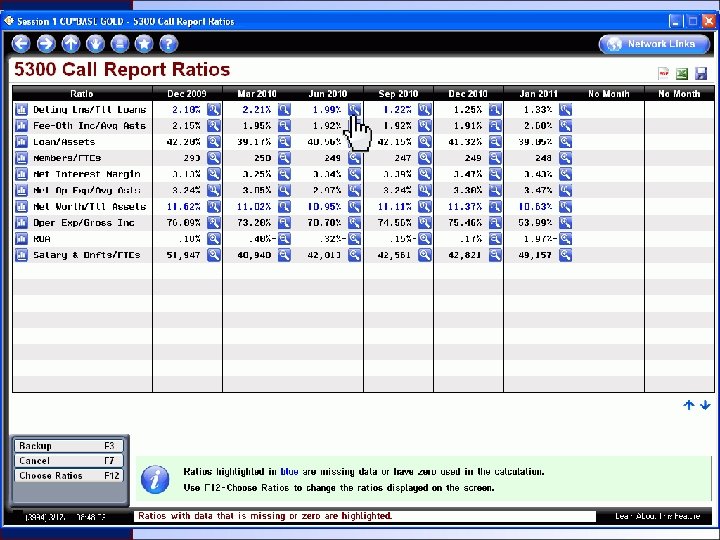Image resolution: width=720 pixels, height=540 pixels.
Task: Click the Backup F3 button
Action: tap(69, 446)
